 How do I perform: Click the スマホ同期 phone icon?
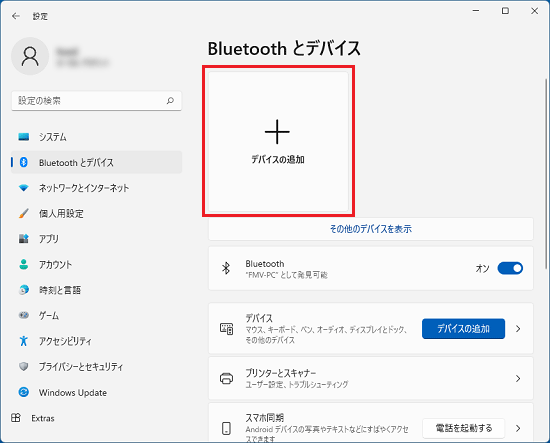pos(226,428)
